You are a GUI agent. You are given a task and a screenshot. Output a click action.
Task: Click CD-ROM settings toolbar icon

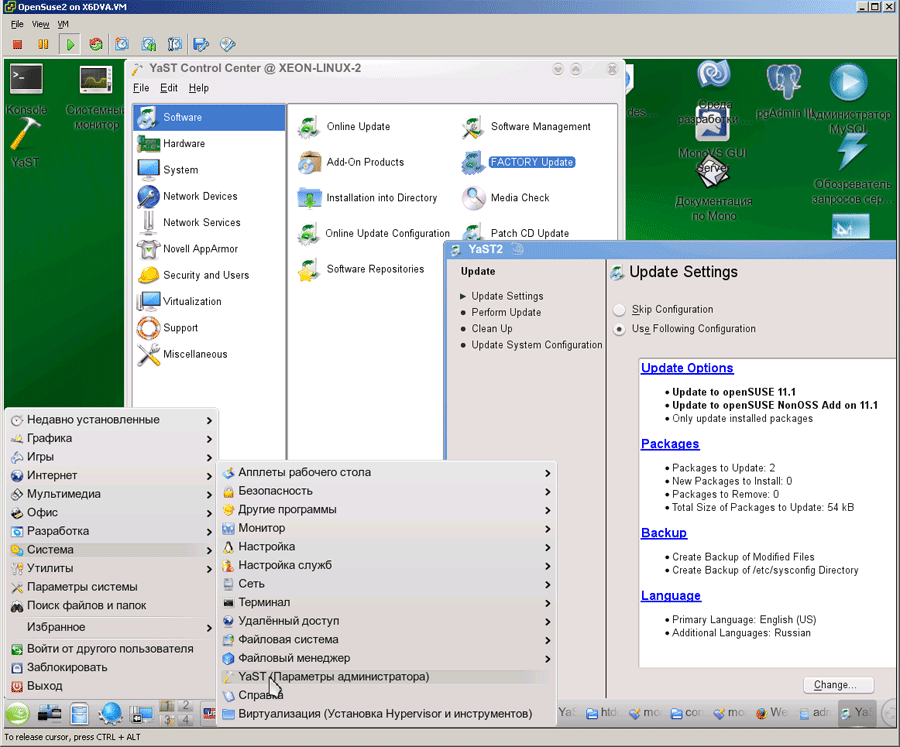coord(228,44)
